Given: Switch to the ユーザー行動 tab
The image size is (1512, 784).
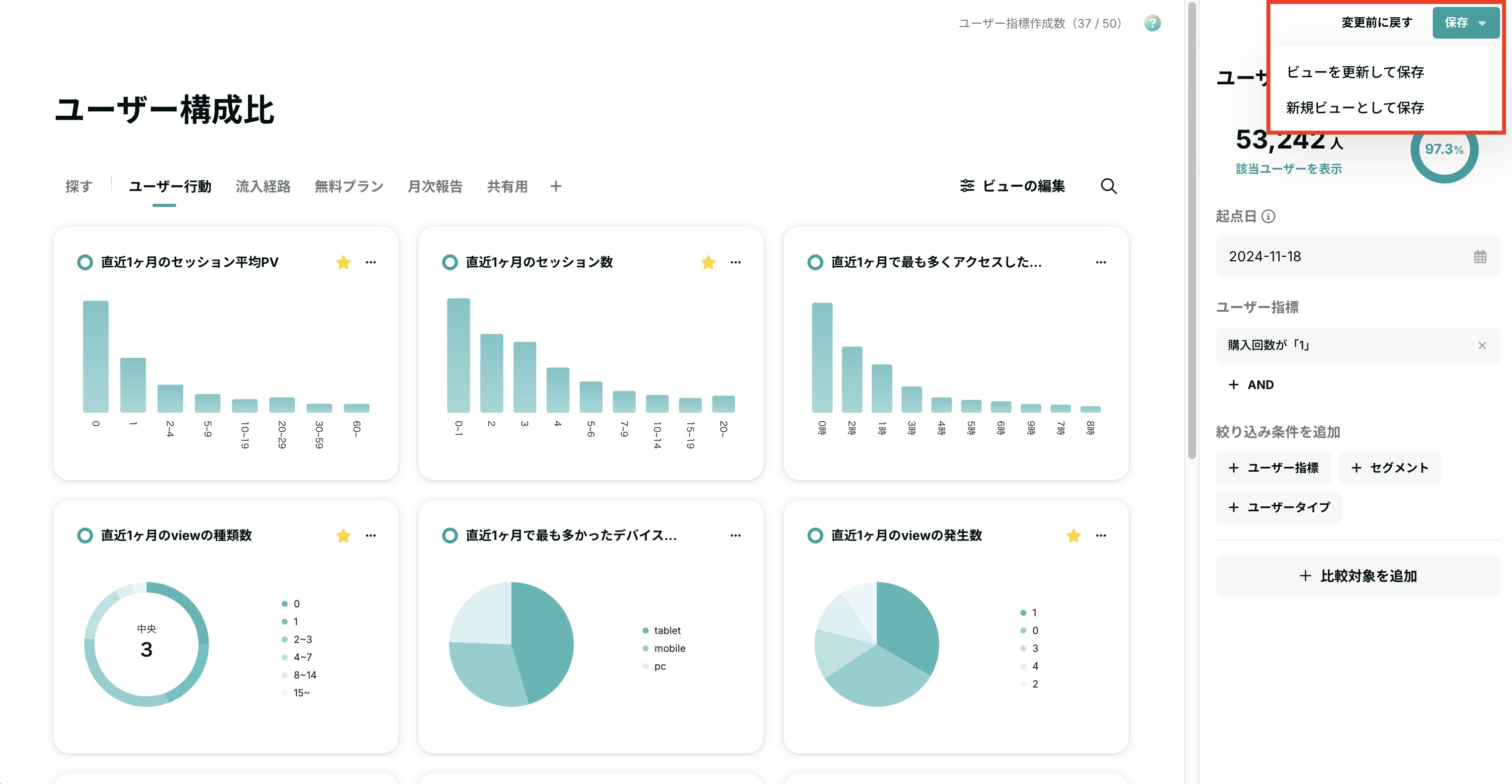Looking at the screenshot, I should [170, 187].
